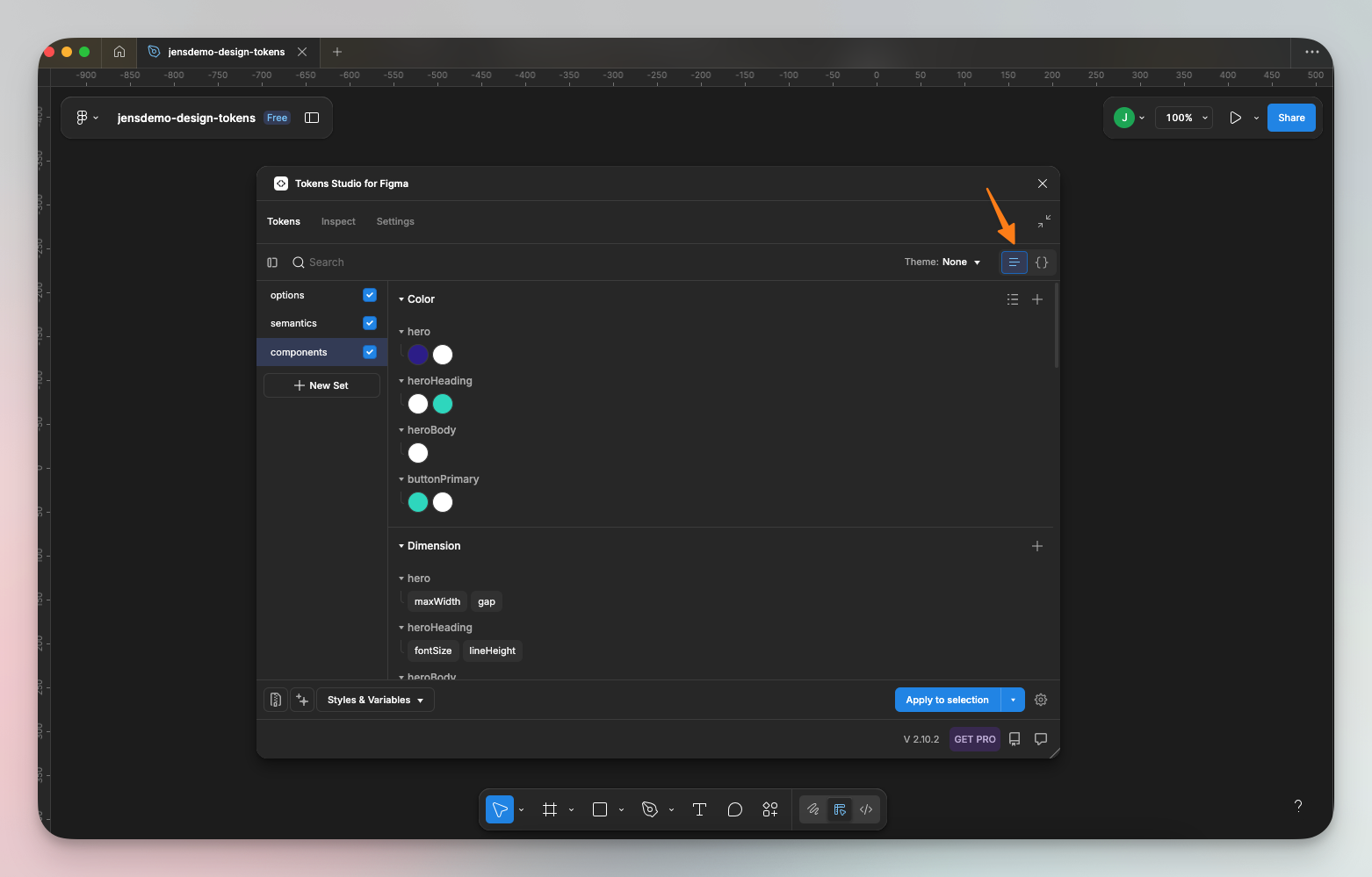Toggle token sets sidebar icon left of Search
Viewport: 1372px width, 877px height.
pos(272,262)
